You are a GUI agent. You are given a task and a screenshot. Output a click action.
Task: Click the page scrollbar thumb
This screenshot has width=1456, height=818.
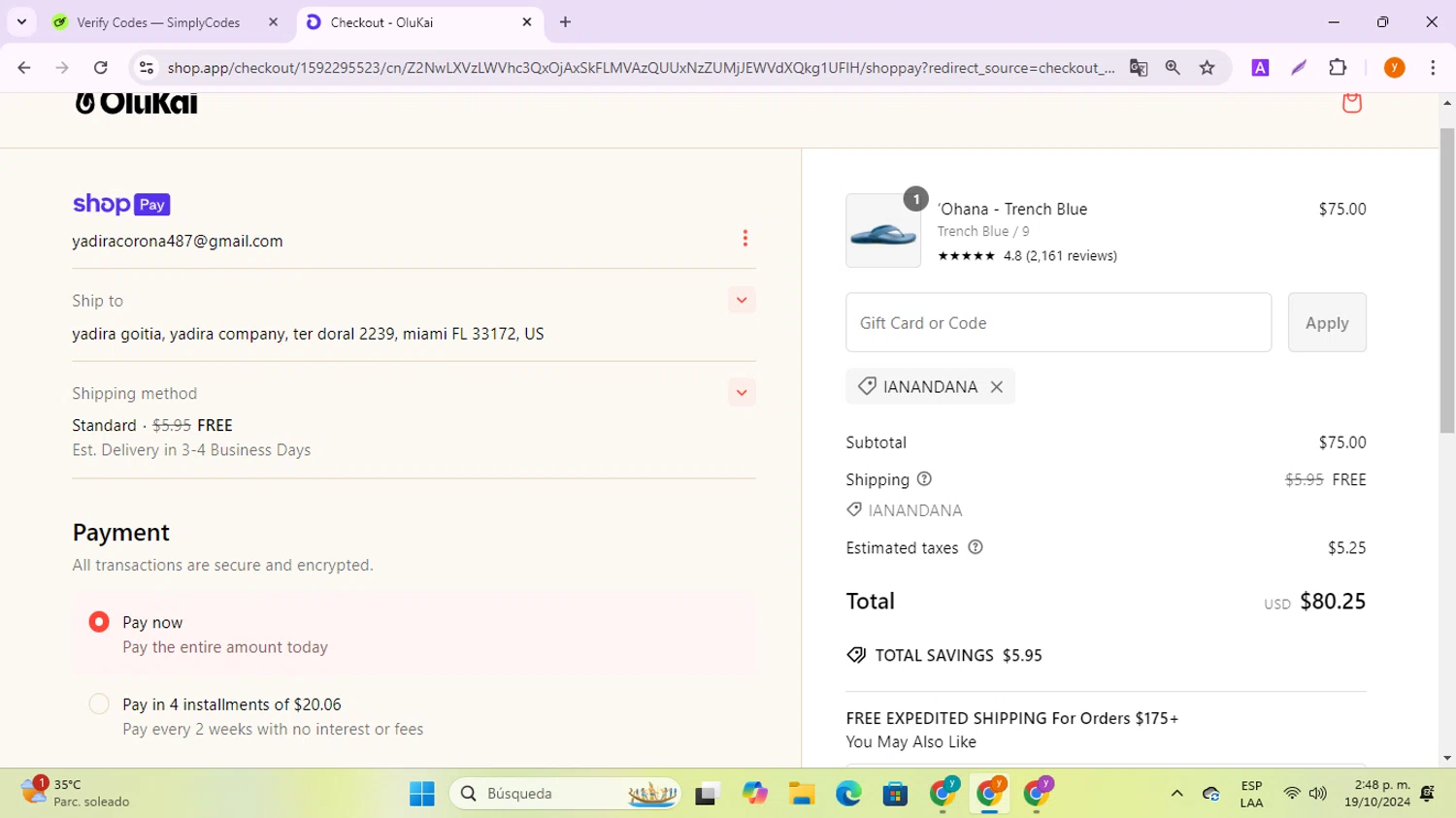(1447, 281)
